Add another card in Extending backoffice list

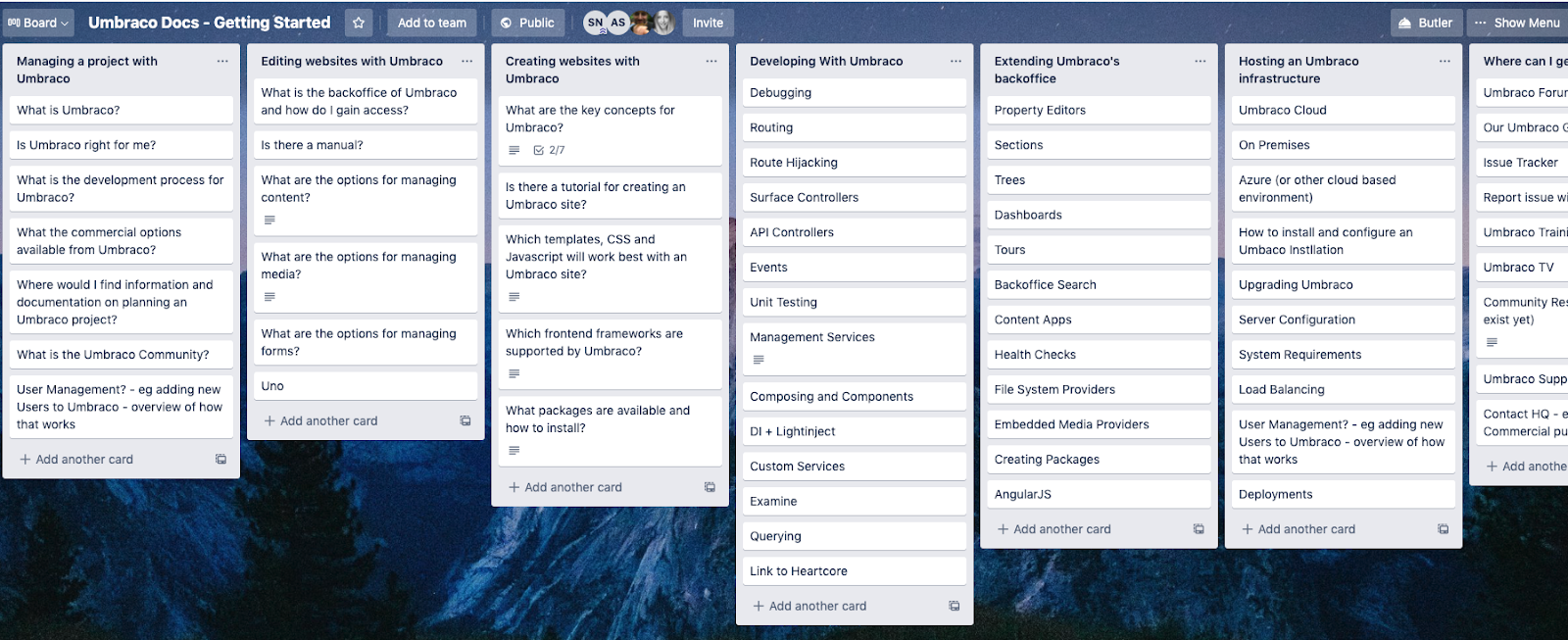(1054, 529)
